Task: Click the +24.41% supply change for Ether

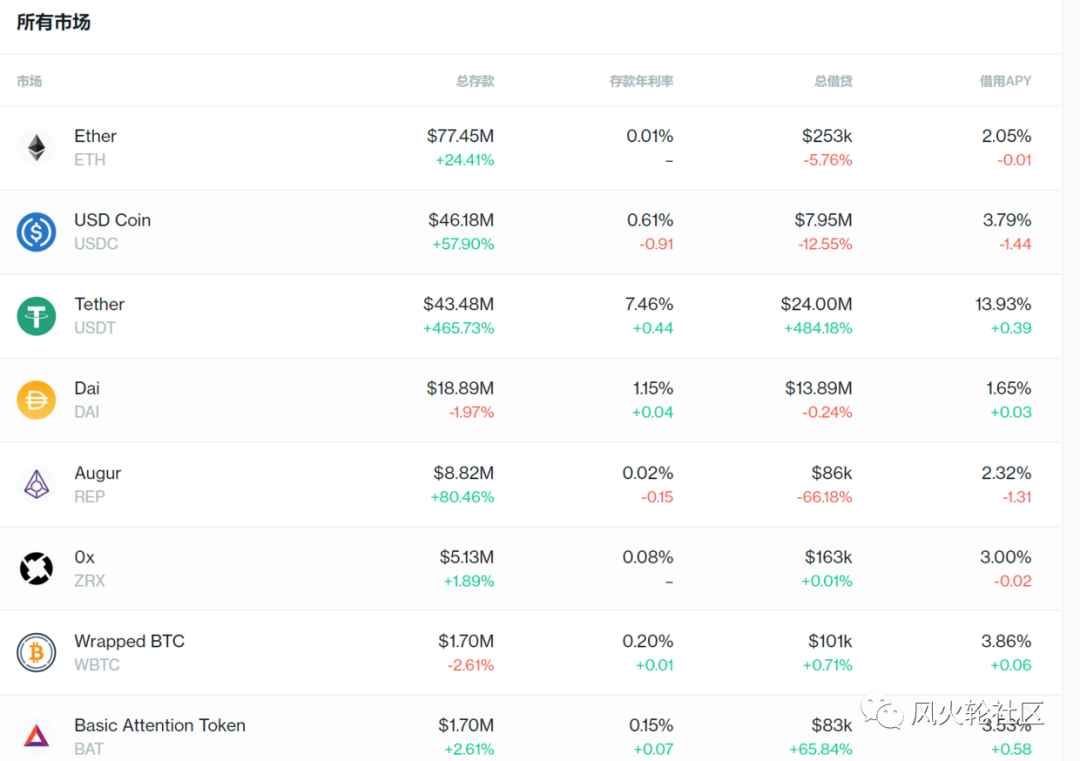Action: pos(464,160)
